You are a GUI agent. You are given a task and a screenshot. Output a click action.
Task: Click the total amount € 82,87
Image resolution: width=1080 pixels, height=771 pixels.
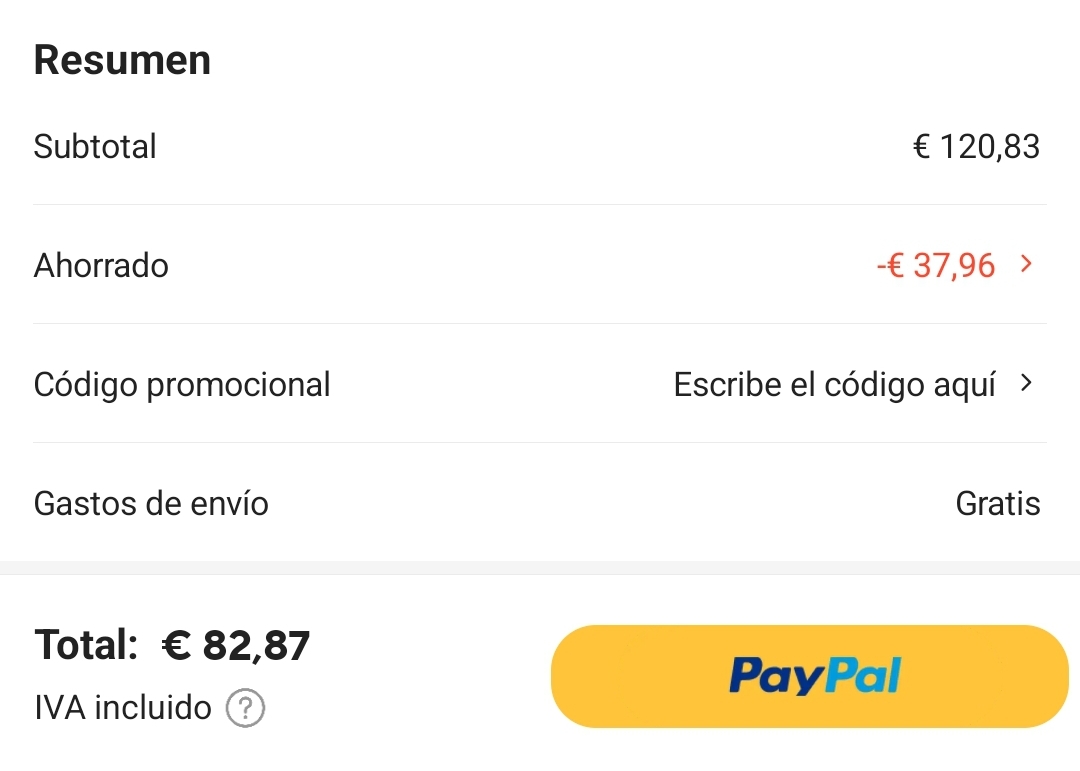point(236,646)
